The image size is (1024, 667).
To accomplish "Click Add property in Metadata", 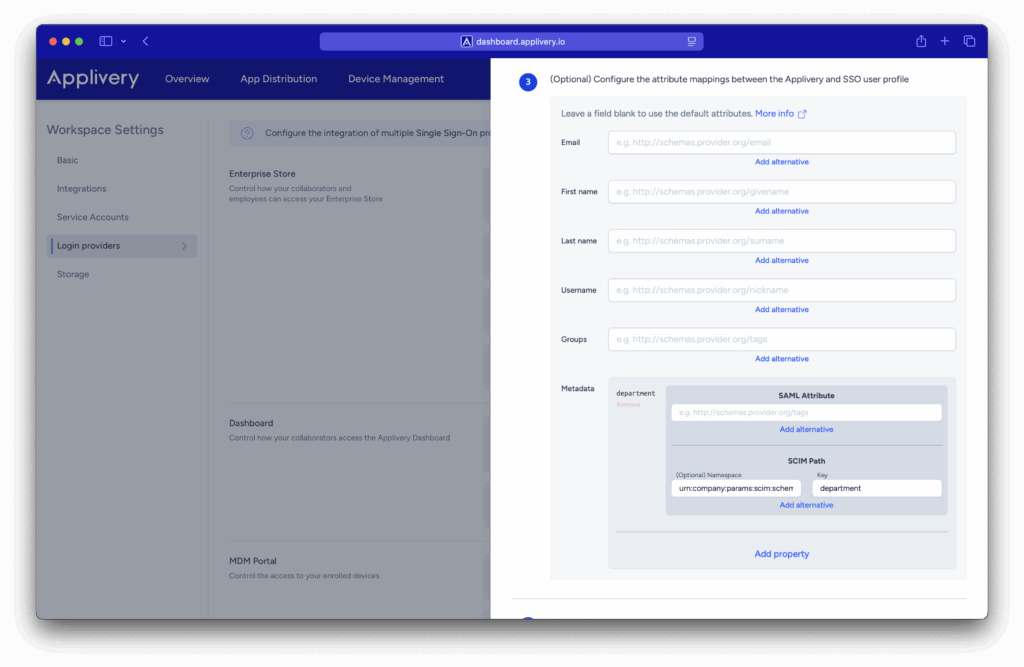I will click(x=781, y=554).
